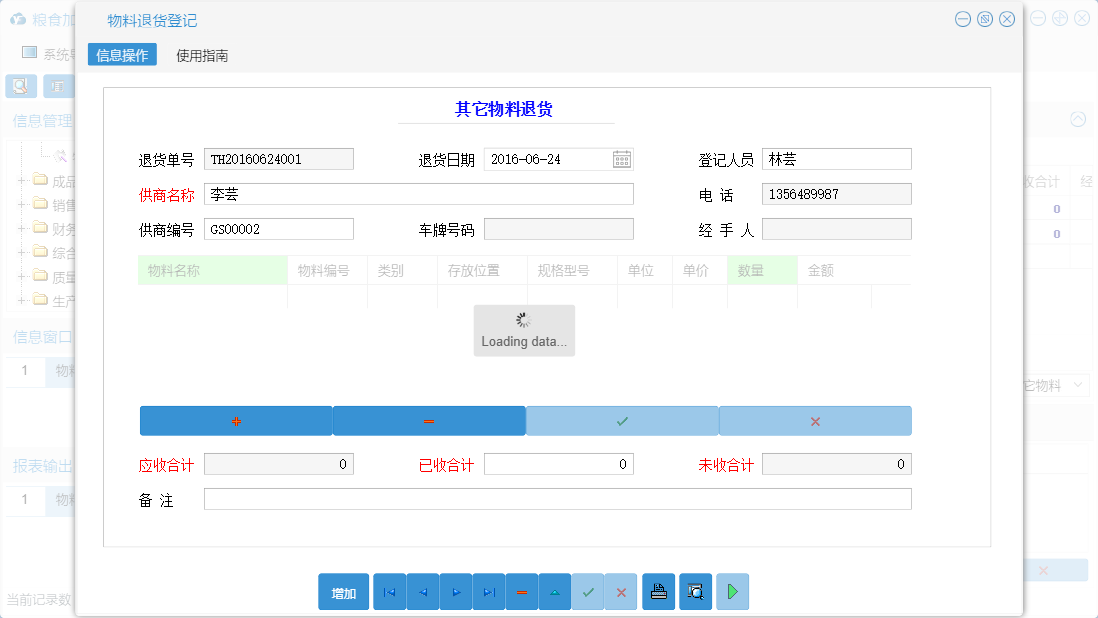Click the print icon in the bottom toolbar
Screen dimensions: 1098x618
[658, 592]
